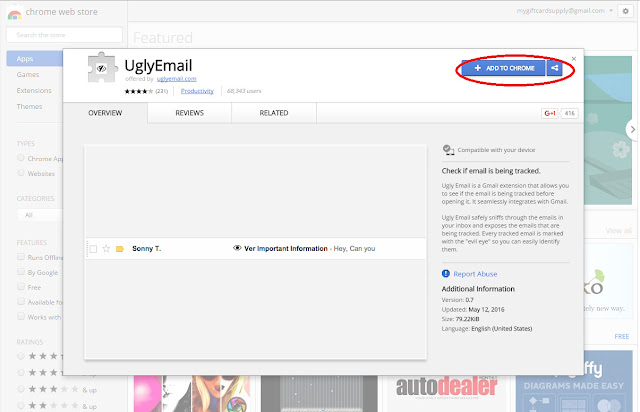Click the FREE label on the app card
This screenshot has height=412, width=640.
pyautogui.click(x=622, y=336)
